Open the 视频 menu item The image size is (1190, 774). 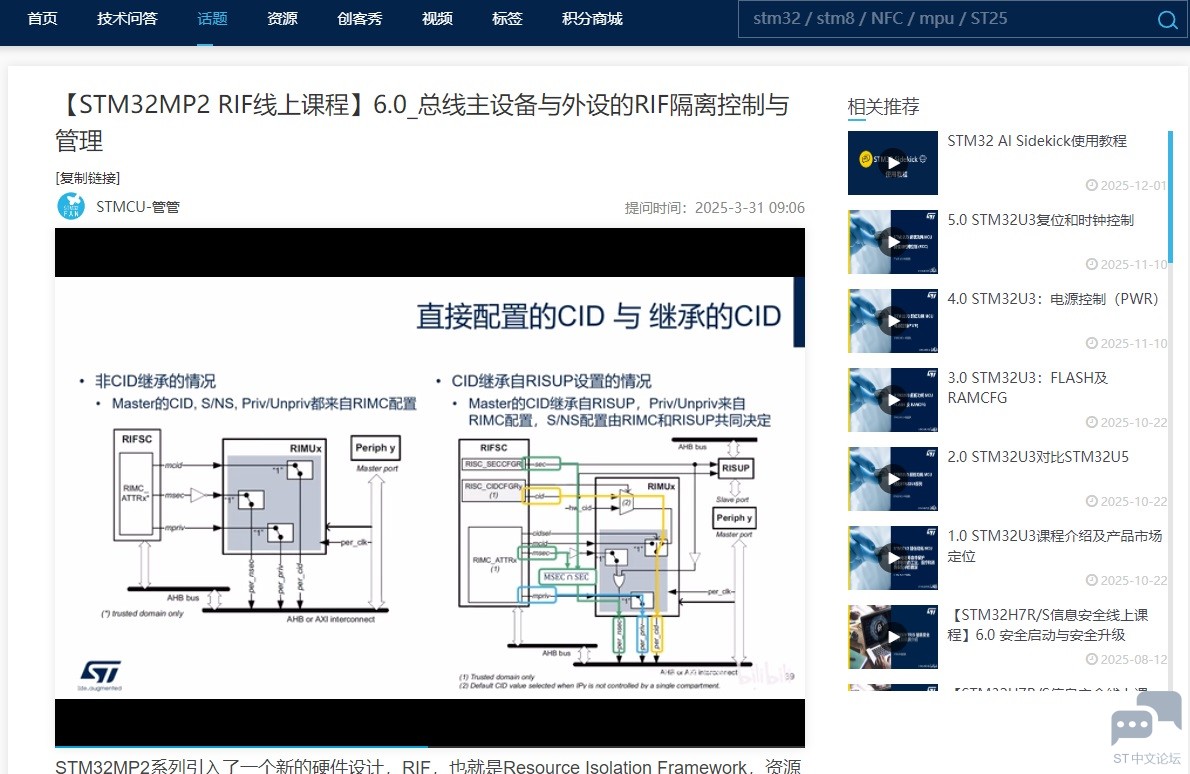pos(437,19)
